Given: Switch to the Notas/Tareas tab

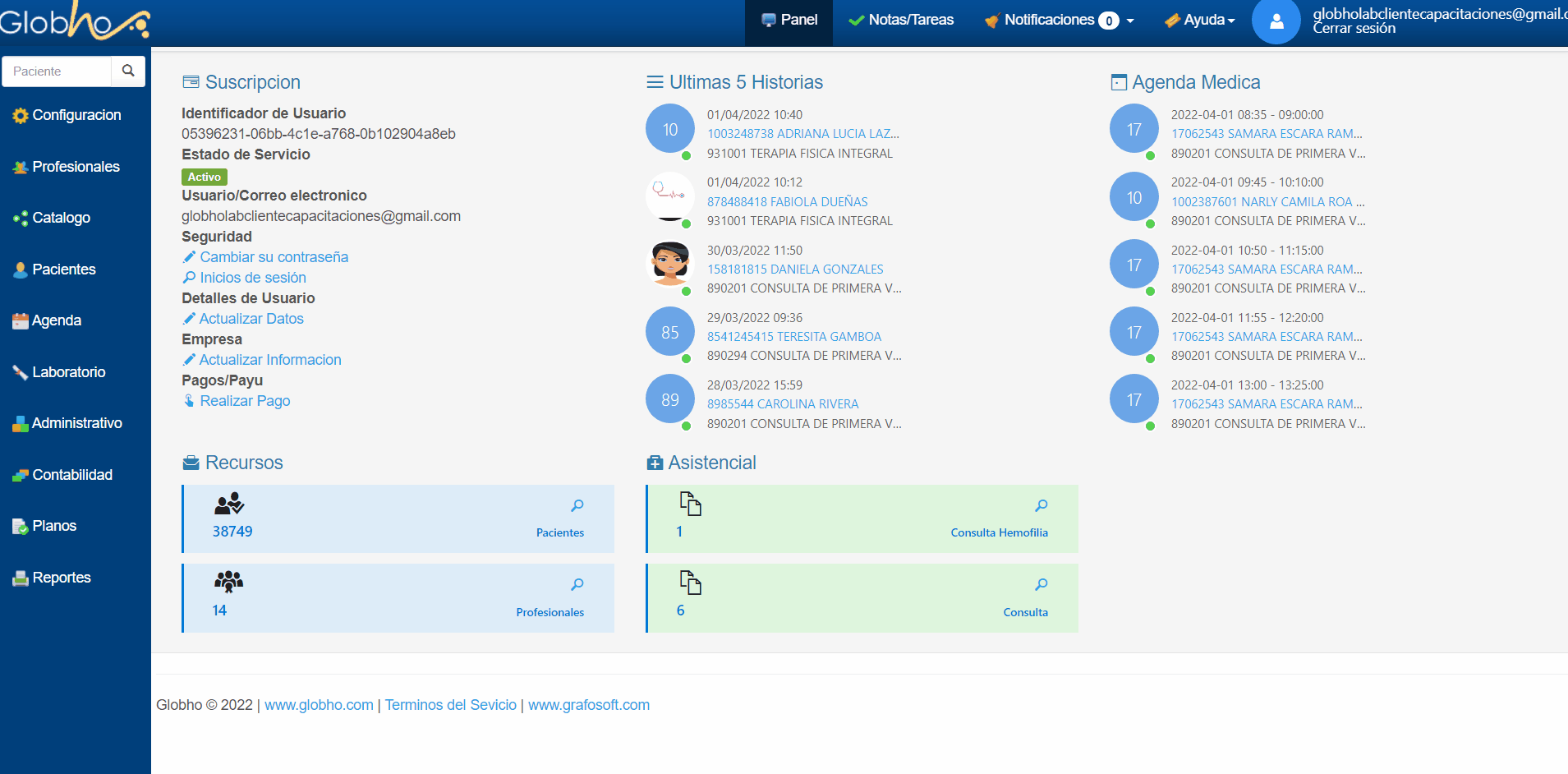Looking at the screenshot, I should click(901, 21).
